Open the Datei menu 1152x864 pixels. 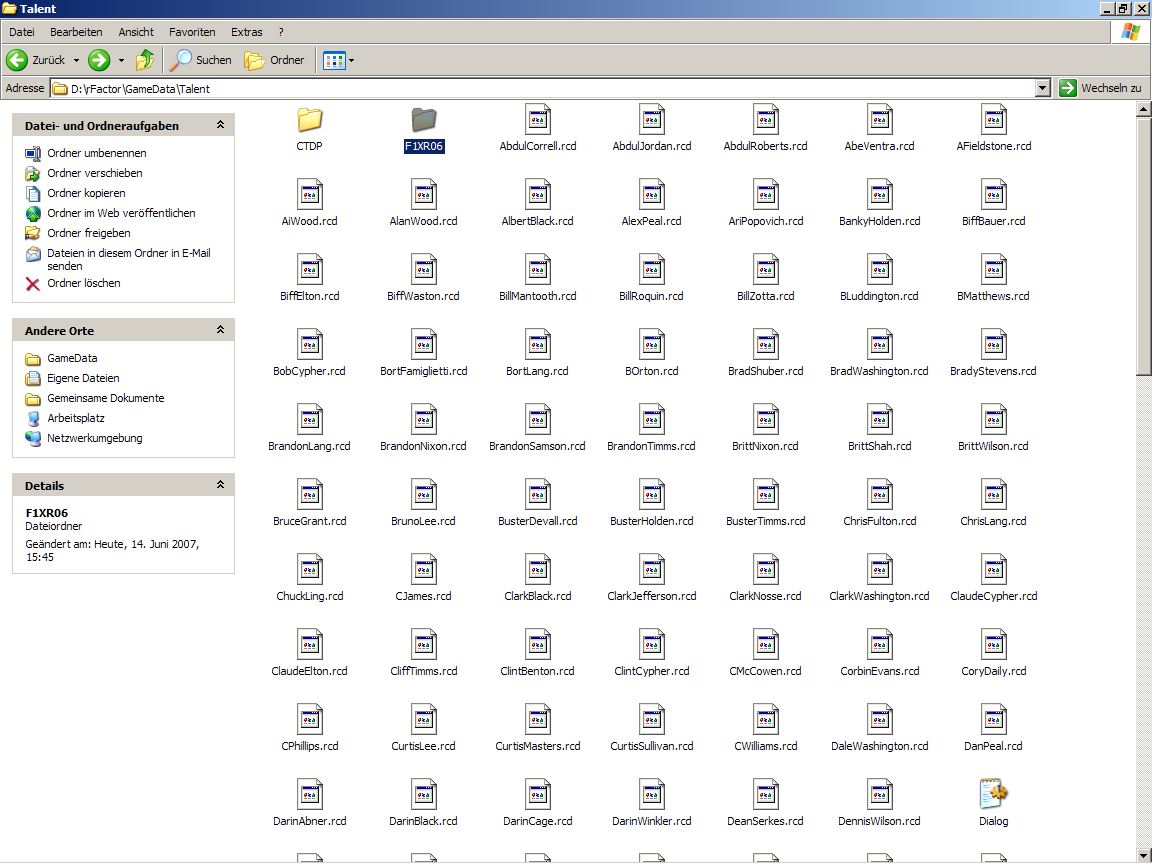[x=22, y=32]
